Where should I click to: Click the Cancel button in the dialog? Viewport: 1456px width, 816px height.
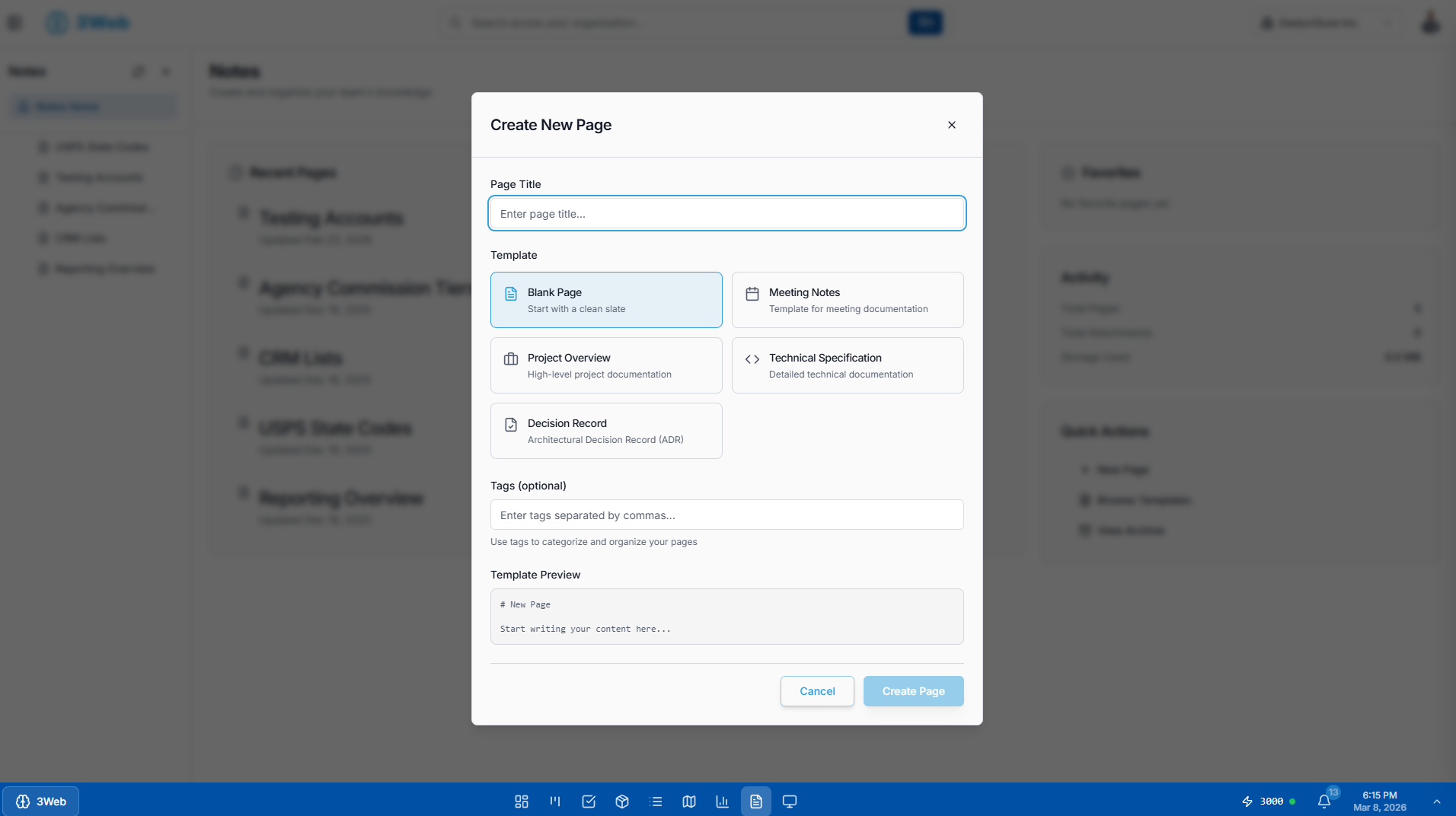point(816,690)
